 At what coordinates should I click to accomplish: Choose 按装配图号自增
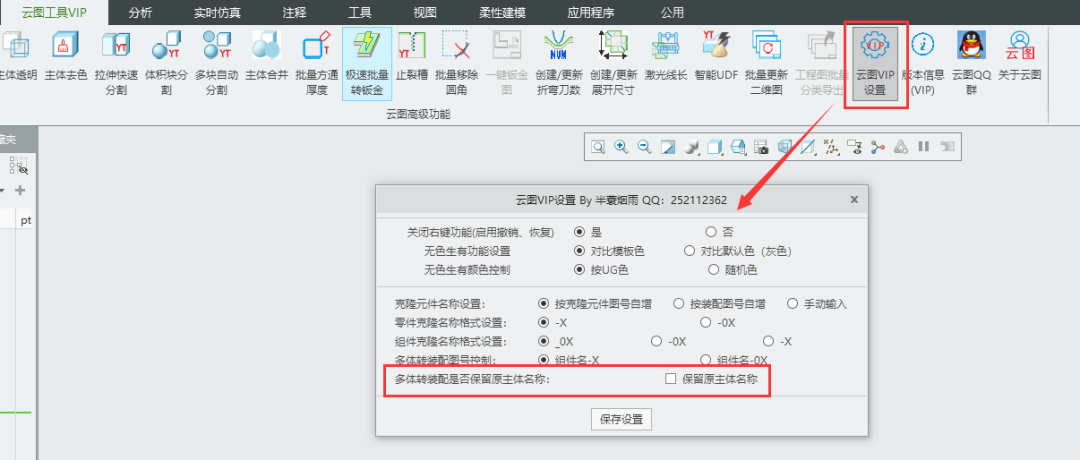coord(678,304)
